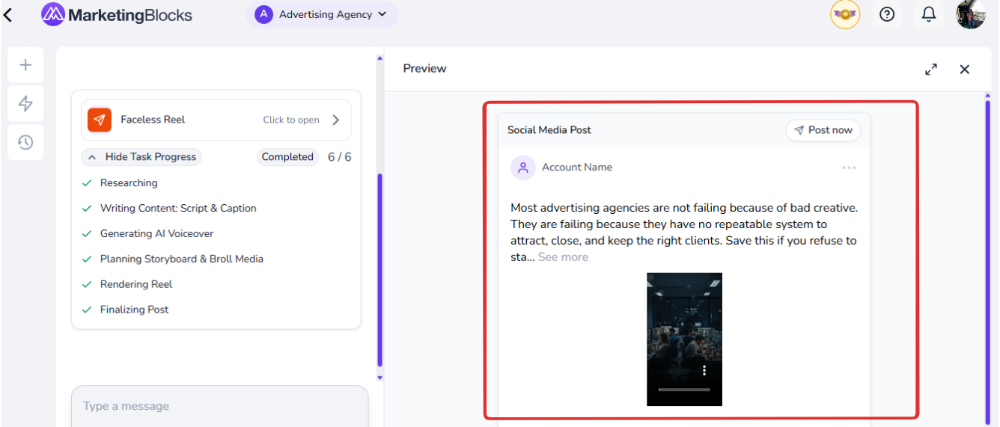Click the gold badge icon in header
The height and width of the screenshot is (427, 1000).
[x=845, y=14]
